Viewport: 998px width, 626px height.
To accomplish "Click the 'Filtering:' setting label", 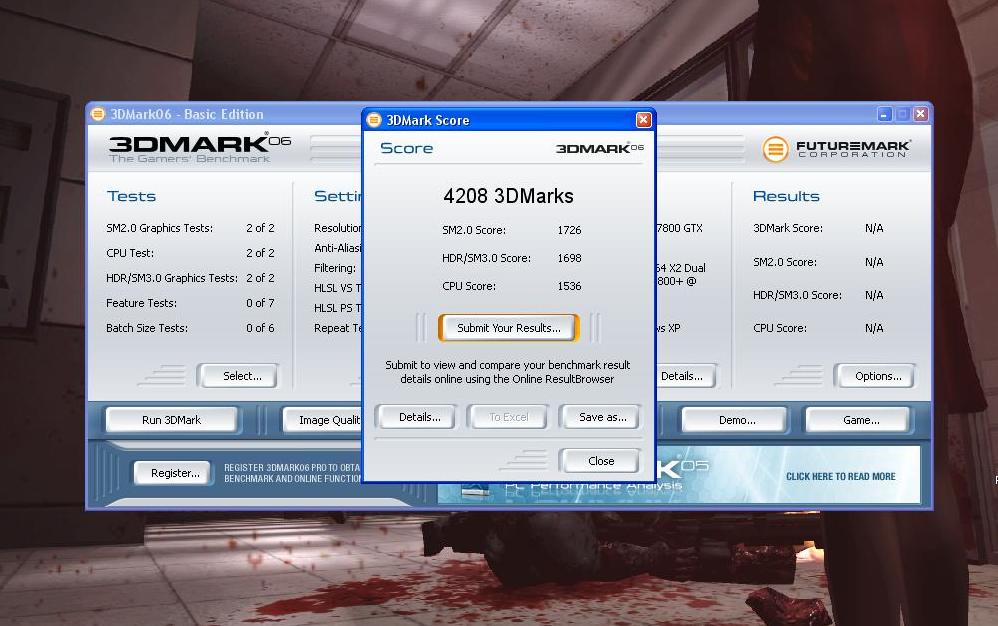I will [335, 268].
